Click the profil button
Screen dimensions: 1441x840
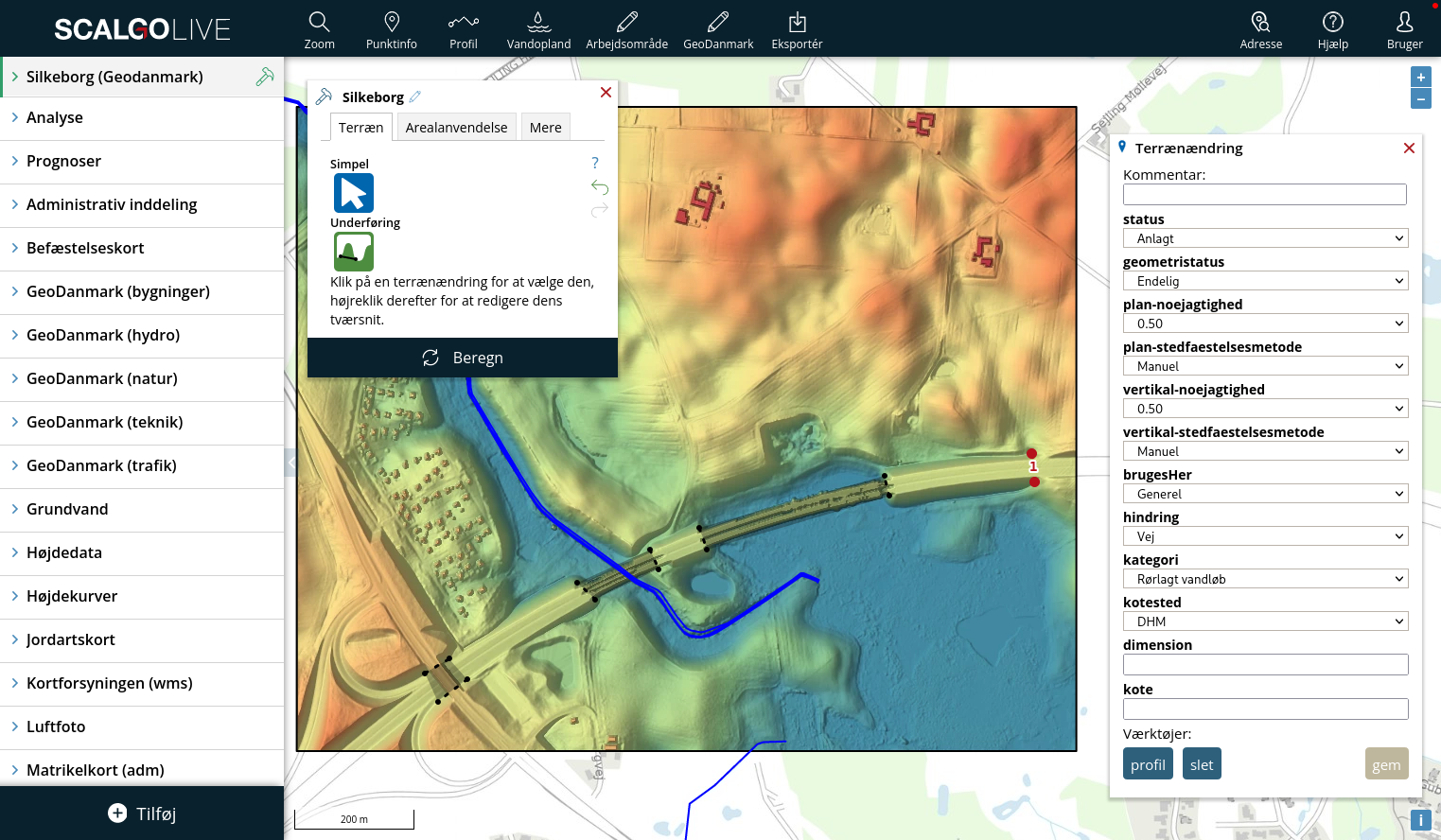[x=1148, y=764]
